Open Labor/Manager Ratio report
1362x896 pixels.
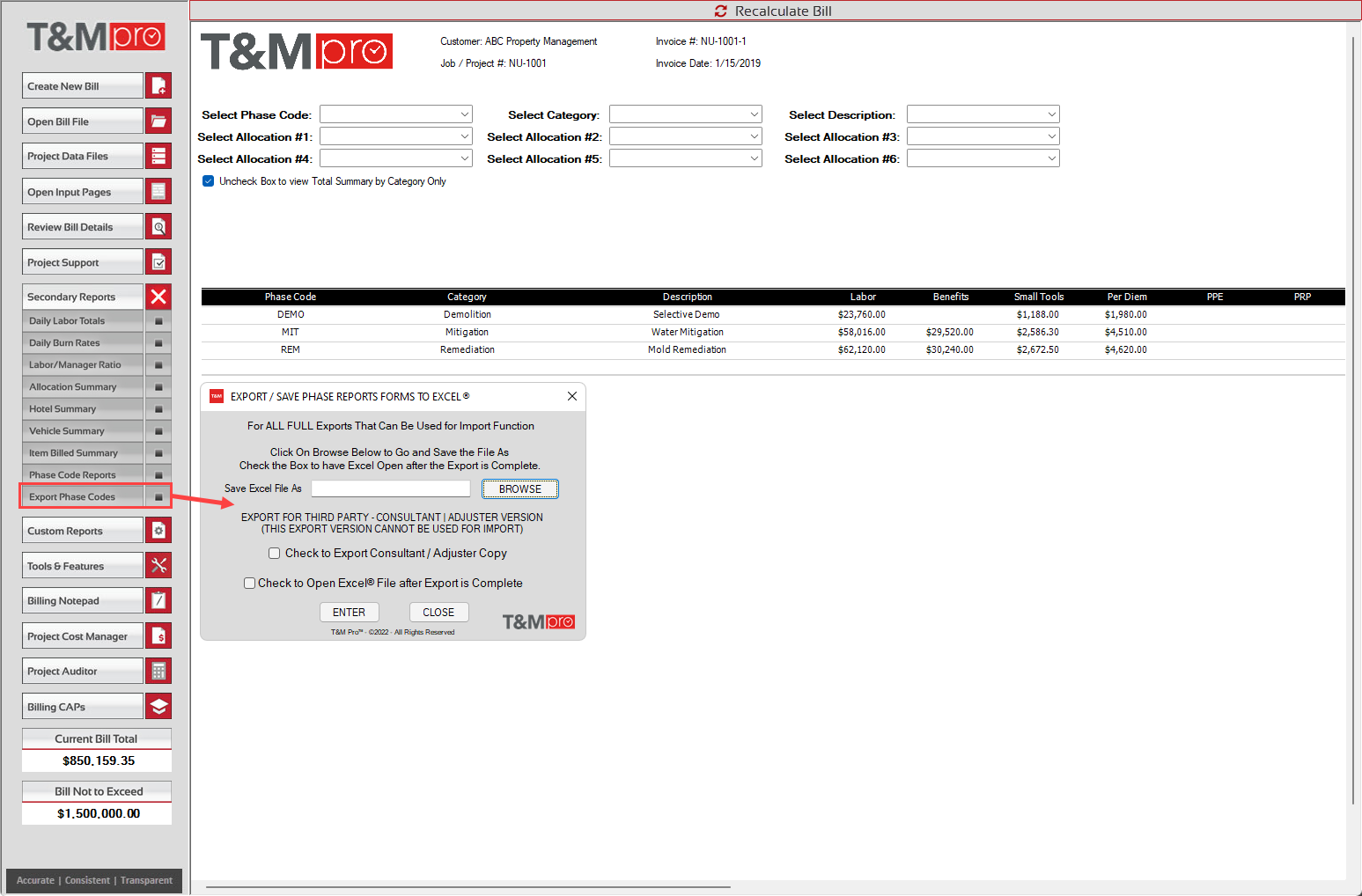83,365
